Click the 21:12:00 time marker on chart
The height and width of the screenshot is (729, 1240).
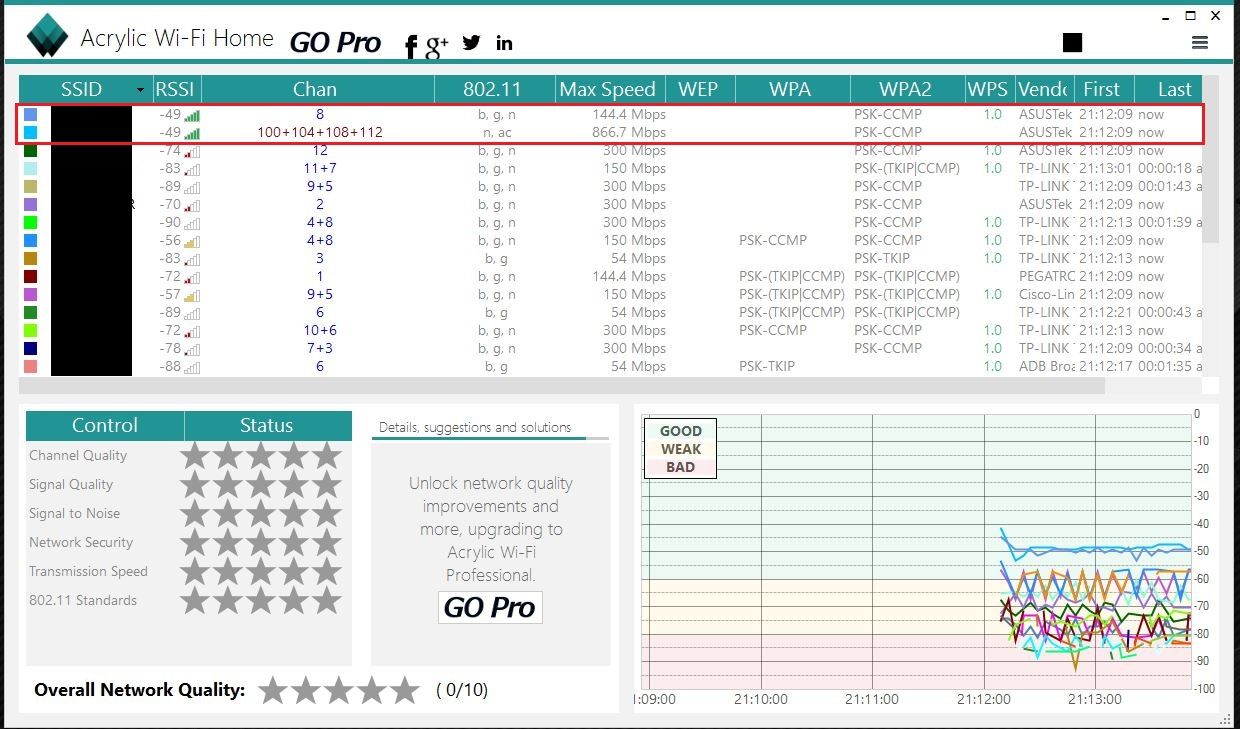click(984, 700)
